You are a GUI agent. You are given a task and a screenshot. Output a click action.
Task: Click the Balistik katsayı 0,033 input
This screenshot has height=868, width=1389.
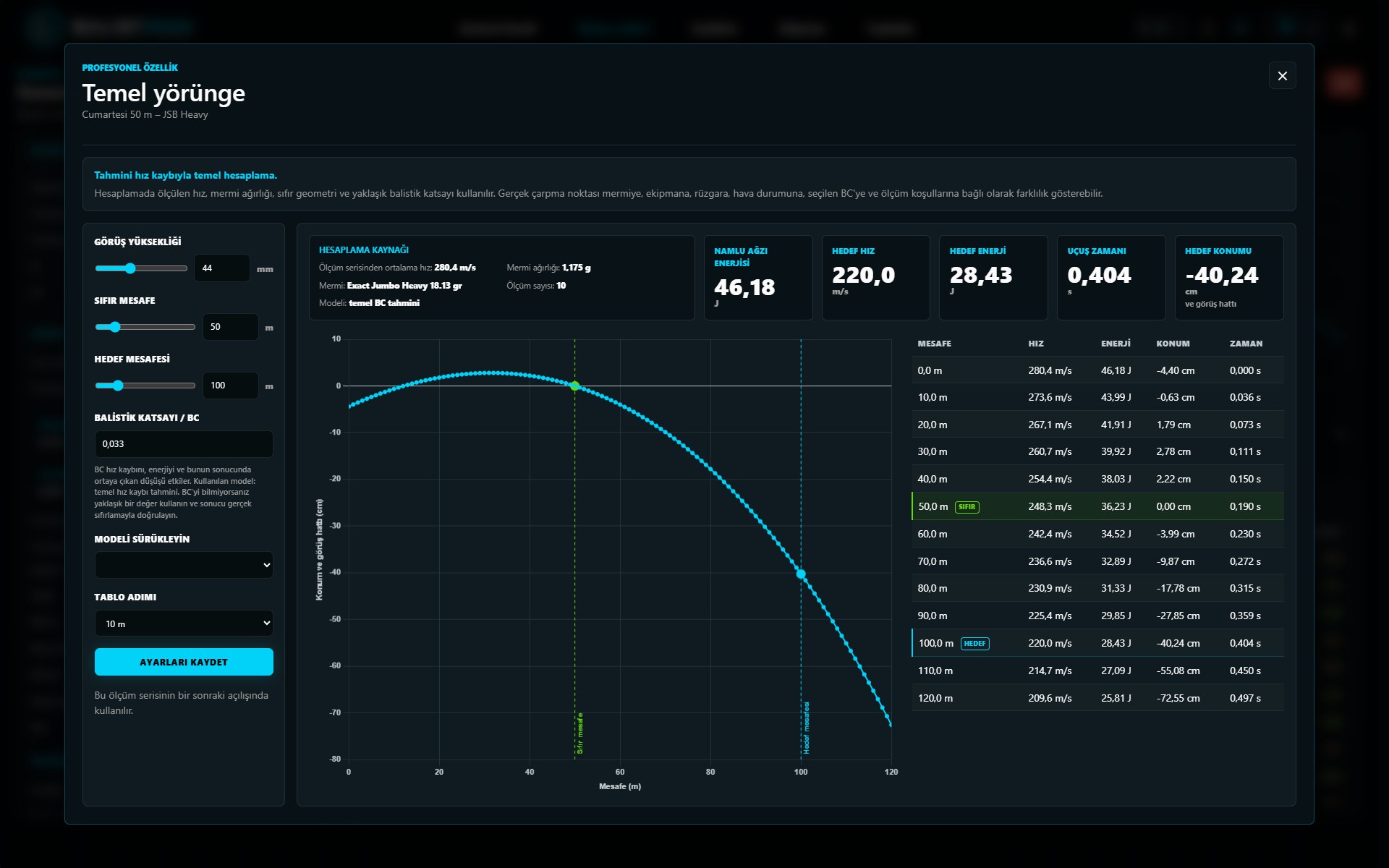[184, 444]
